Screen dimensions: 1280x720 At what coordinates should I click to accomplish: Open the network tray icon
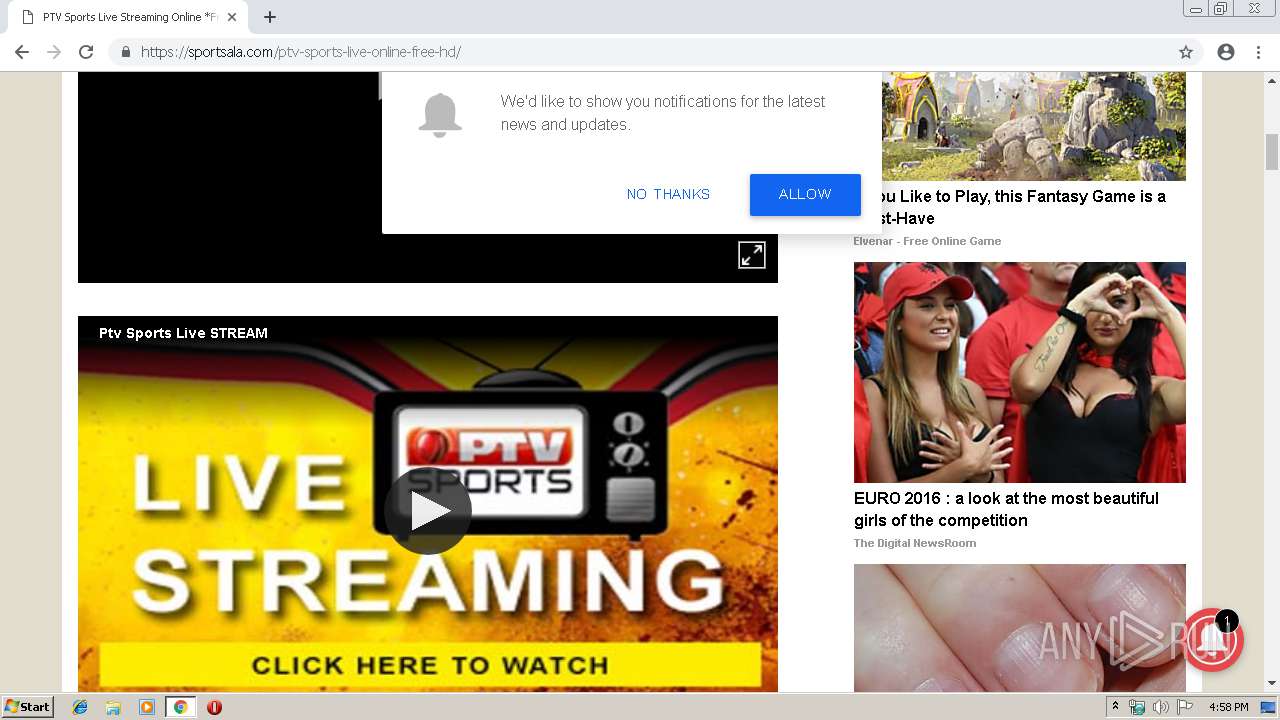[1137, 707]
